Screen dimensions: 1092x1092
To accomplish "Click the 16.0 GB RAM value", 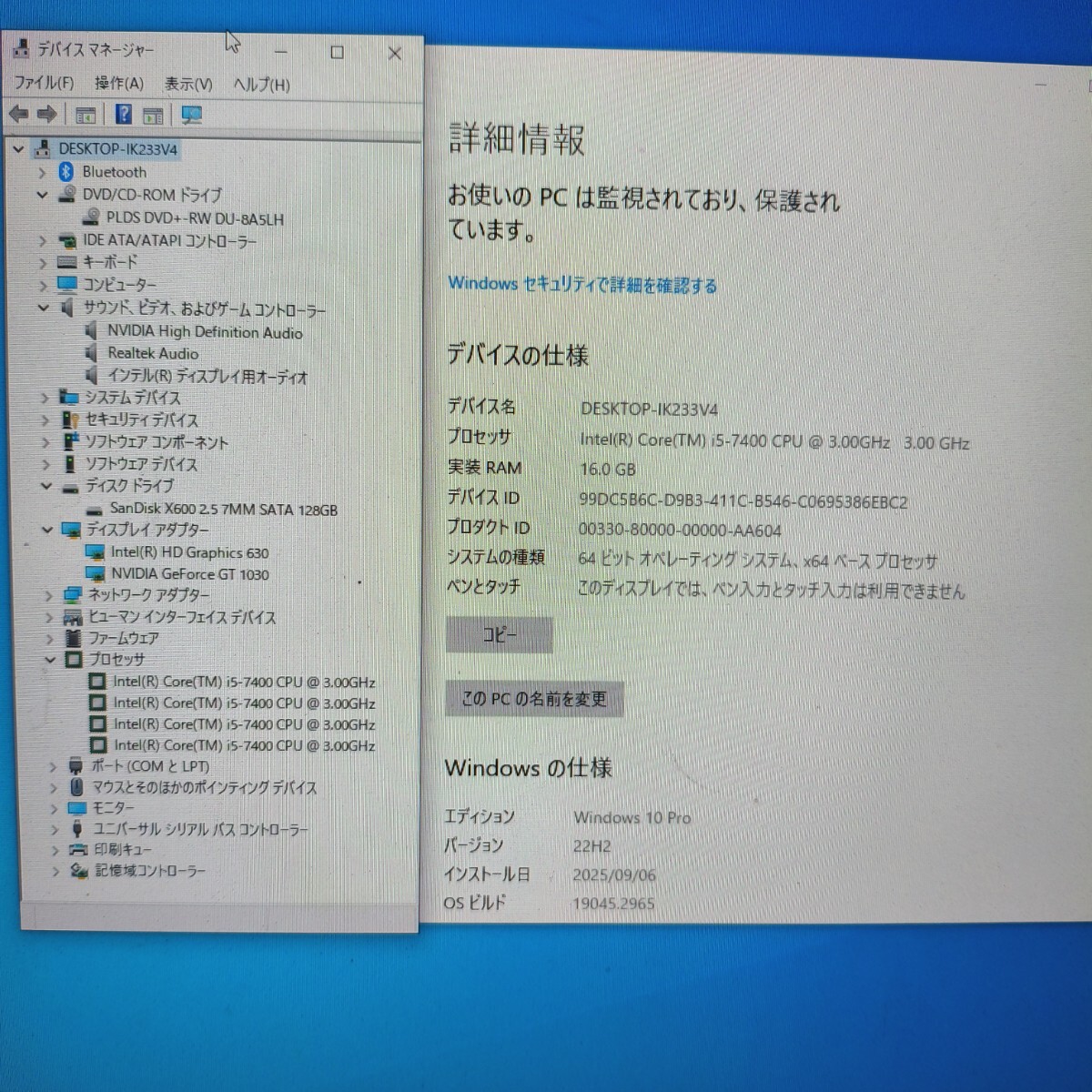I will tap(608, 470).
